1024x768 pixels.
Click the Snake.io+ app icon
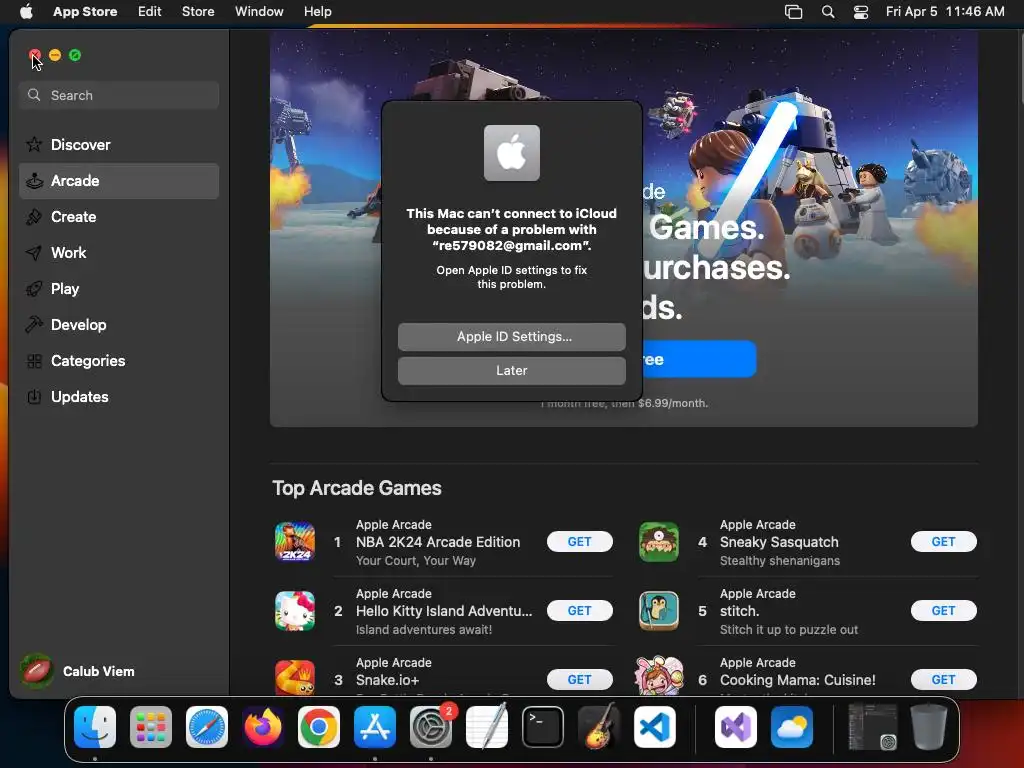tap(295, 678)
